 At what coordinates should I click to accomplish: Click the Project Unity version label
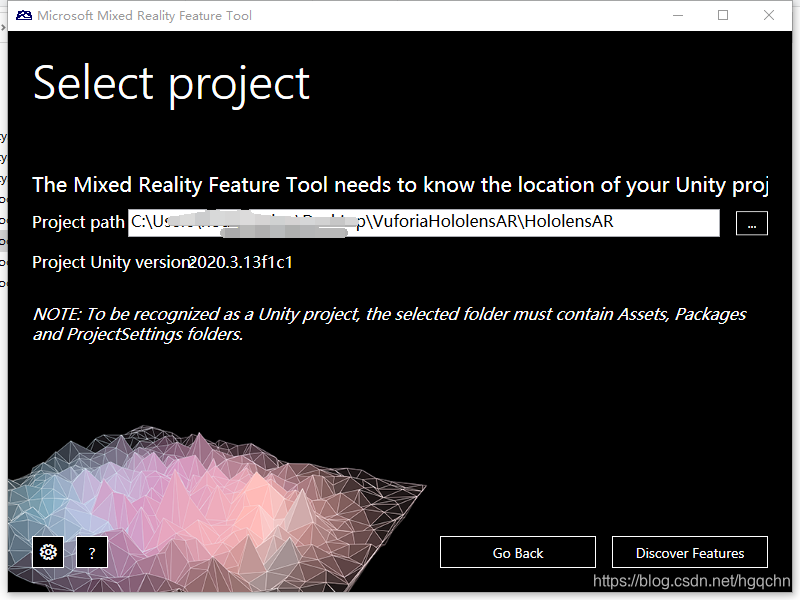point(111,262)
